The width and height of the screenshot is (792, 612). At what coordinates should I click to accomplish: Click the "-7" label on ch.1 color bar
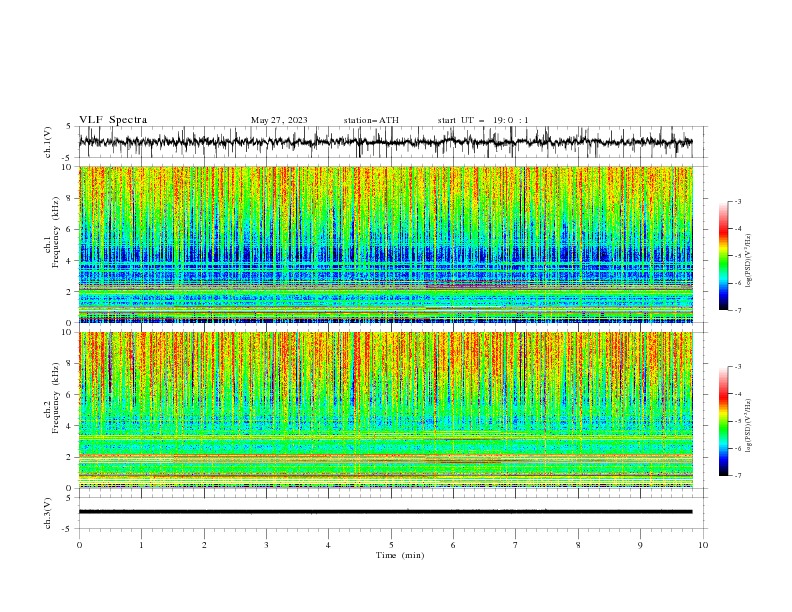(738, 311)
